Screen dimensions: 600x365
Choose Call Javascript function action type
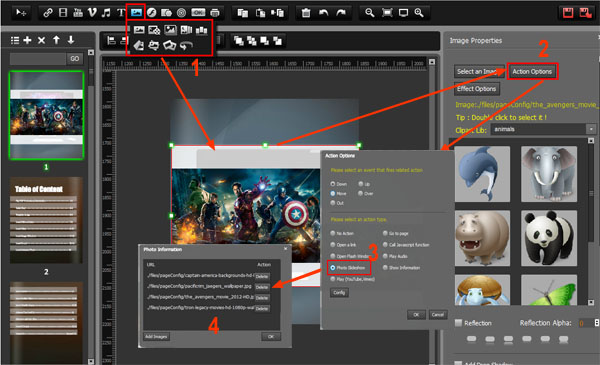pyautogui.click(x=385, y=245)
